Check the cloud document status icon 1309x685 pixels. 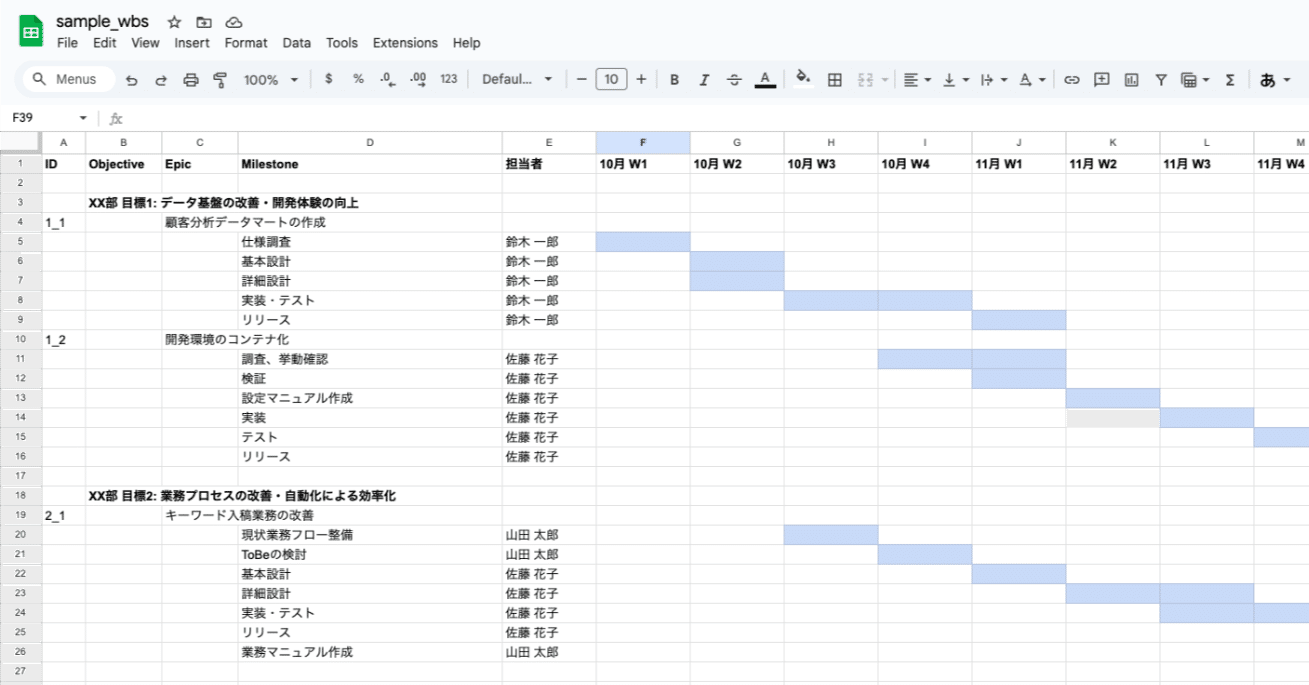[x=233, y=22]
